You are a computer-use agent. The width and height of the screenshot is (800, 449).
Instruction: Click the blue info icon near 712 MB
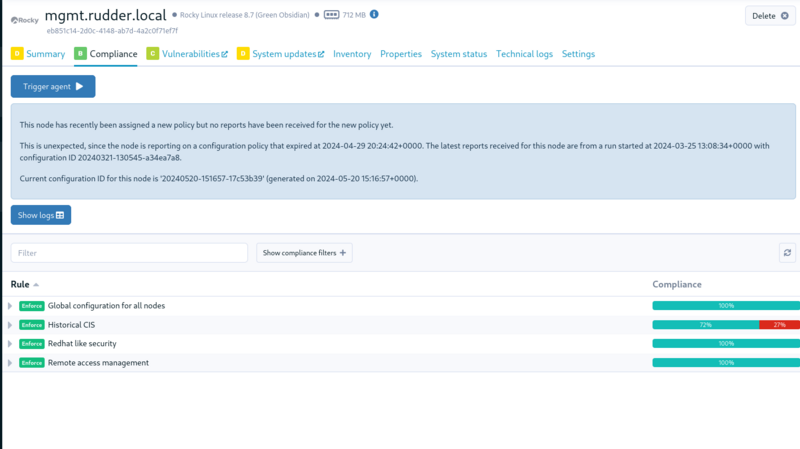(x=374, y=14)
